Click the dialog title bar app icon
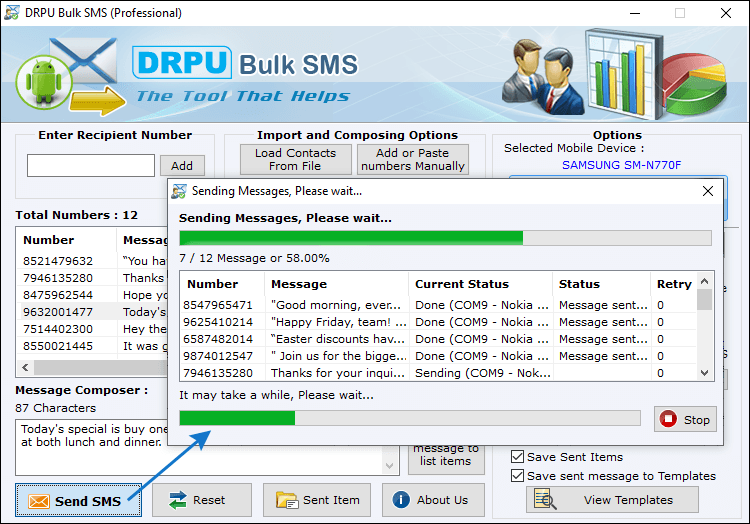The image size is (750, 524). (x=179, y=191)
